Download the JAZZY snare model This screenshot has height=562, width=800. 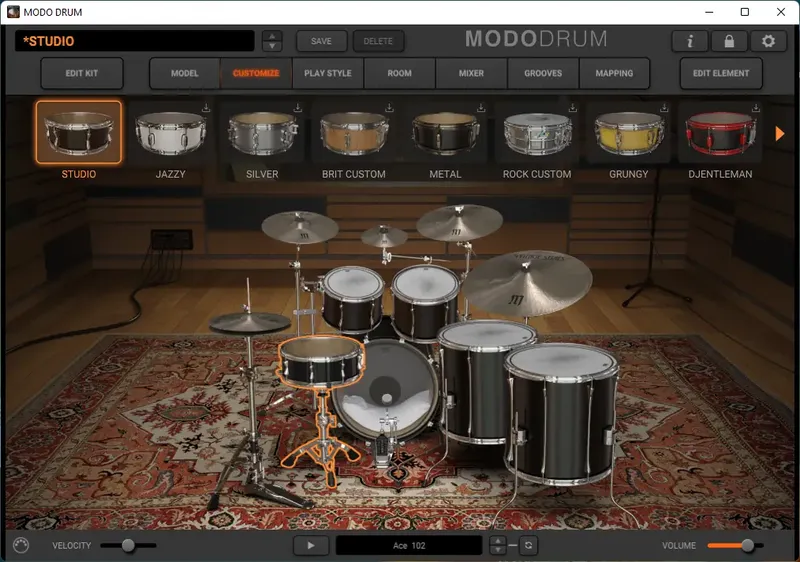(x=206, y=108)
